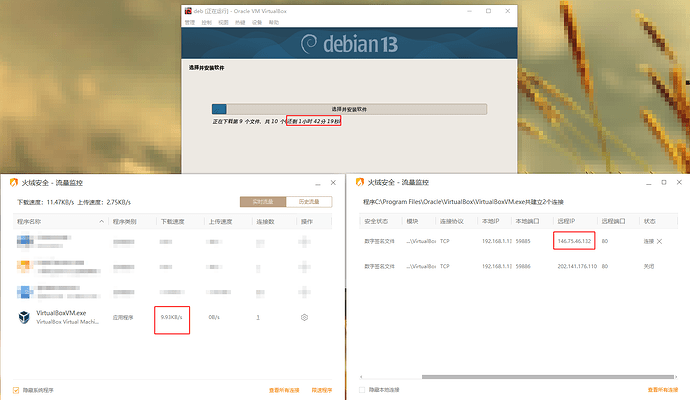Image resolution: width=690 pixels, height=400 pixels.
Task: Select the 实时流量 tab
Action: (x=261, y=201)
